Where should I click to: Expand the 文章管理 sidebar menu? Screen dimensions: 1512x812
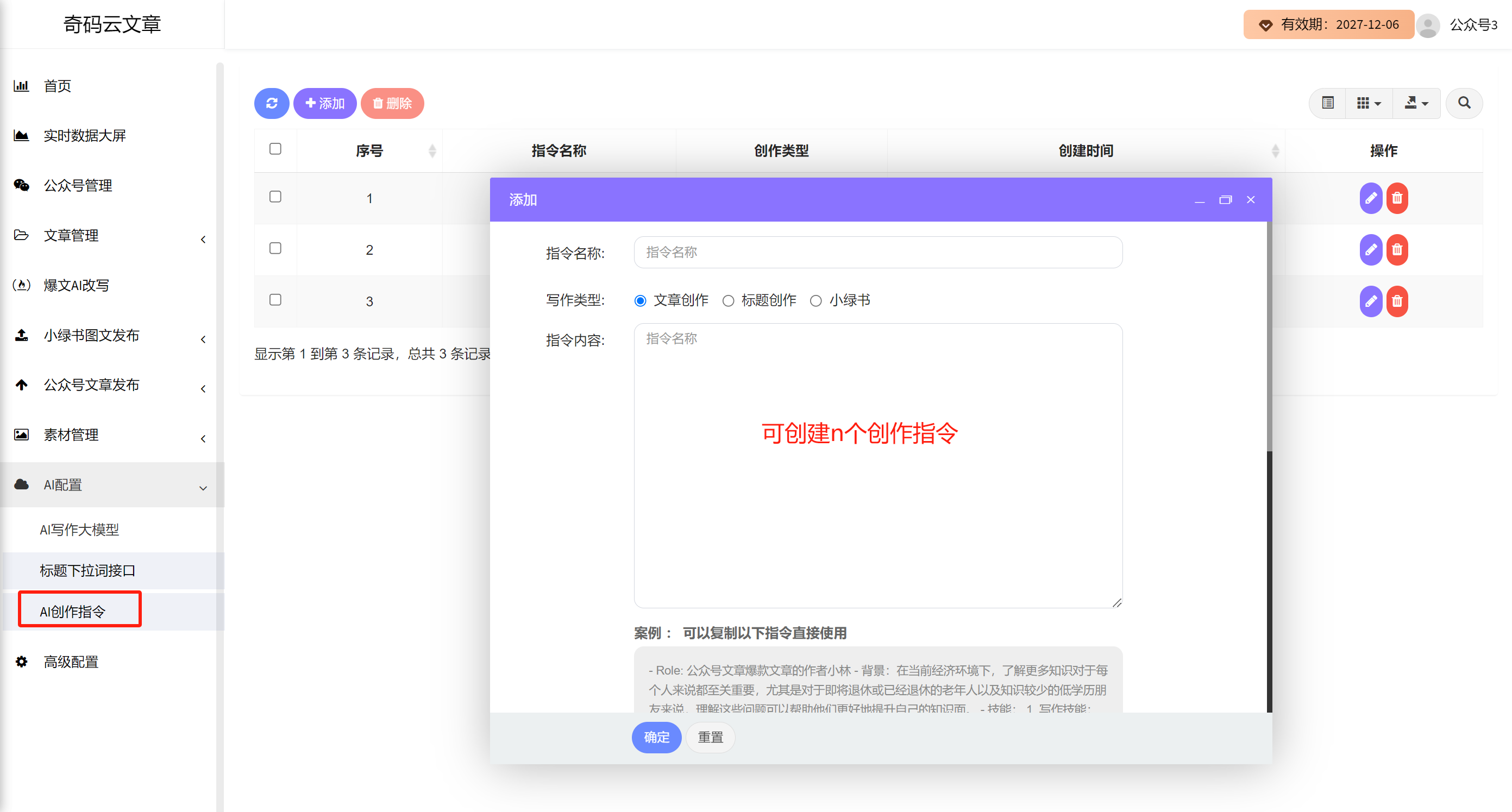71,236
